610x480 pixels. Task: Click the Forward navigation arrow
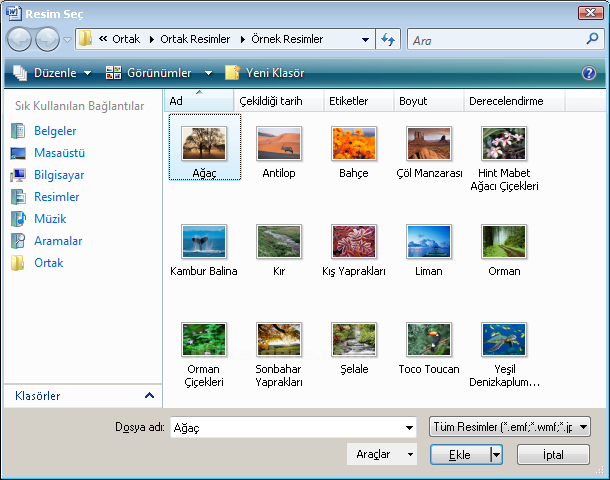[47, 39]
